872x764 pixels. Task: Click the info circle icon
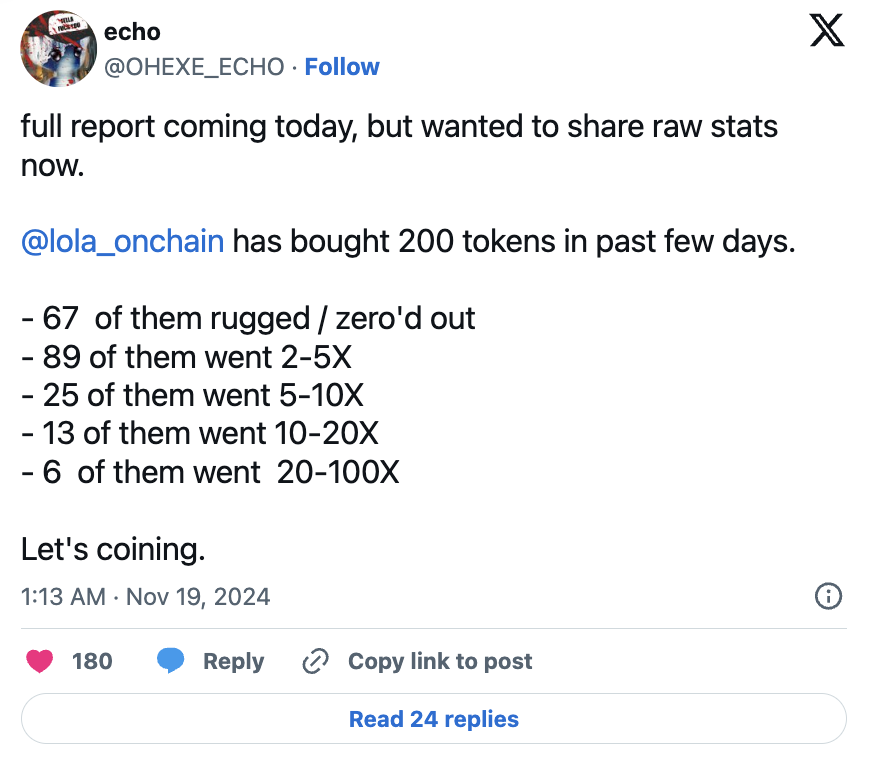click(828, 597)
